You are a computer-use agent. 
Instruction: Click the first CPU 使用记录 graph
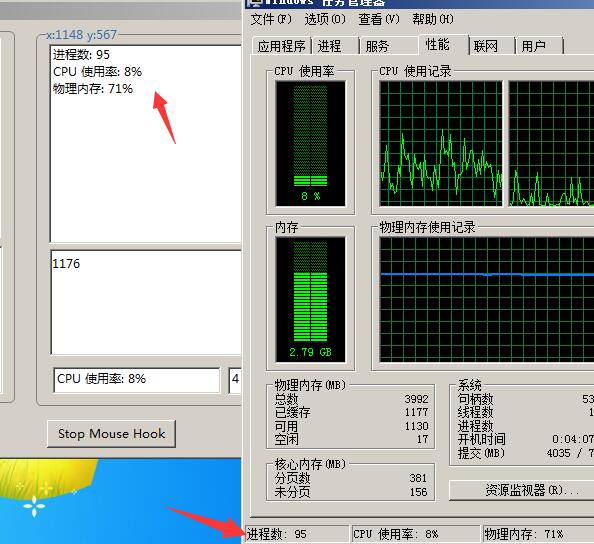[x=441, y=144]
